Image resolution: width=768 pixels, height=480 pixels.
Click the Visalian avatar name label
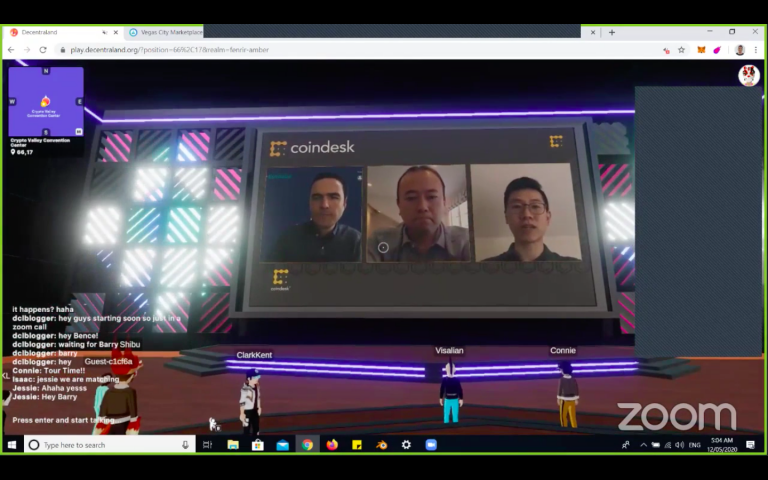point(449,350)
